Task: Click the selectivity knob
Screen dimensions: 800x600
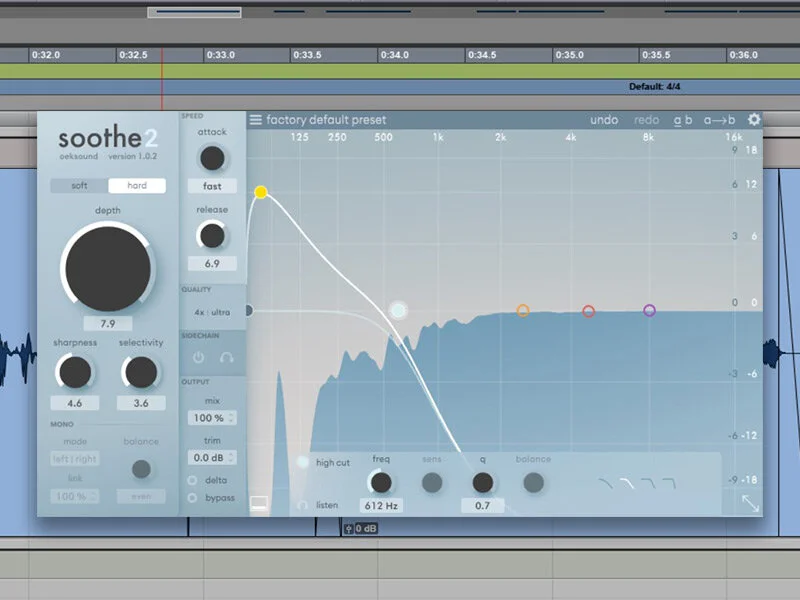Action: pyautogui.click(x=141, y=372)
